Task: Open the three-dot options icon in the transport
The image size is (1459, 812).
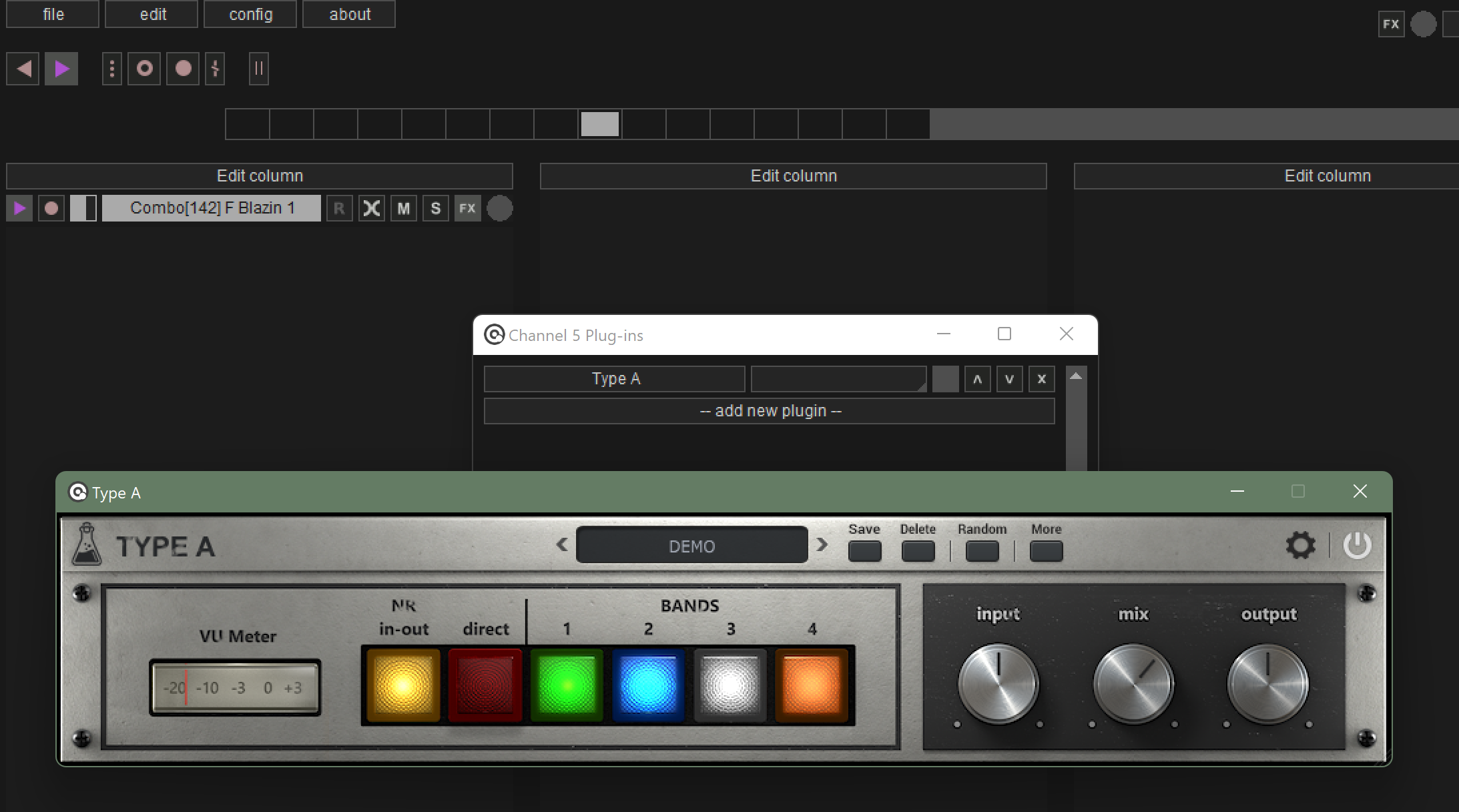Action: (111, 68)
